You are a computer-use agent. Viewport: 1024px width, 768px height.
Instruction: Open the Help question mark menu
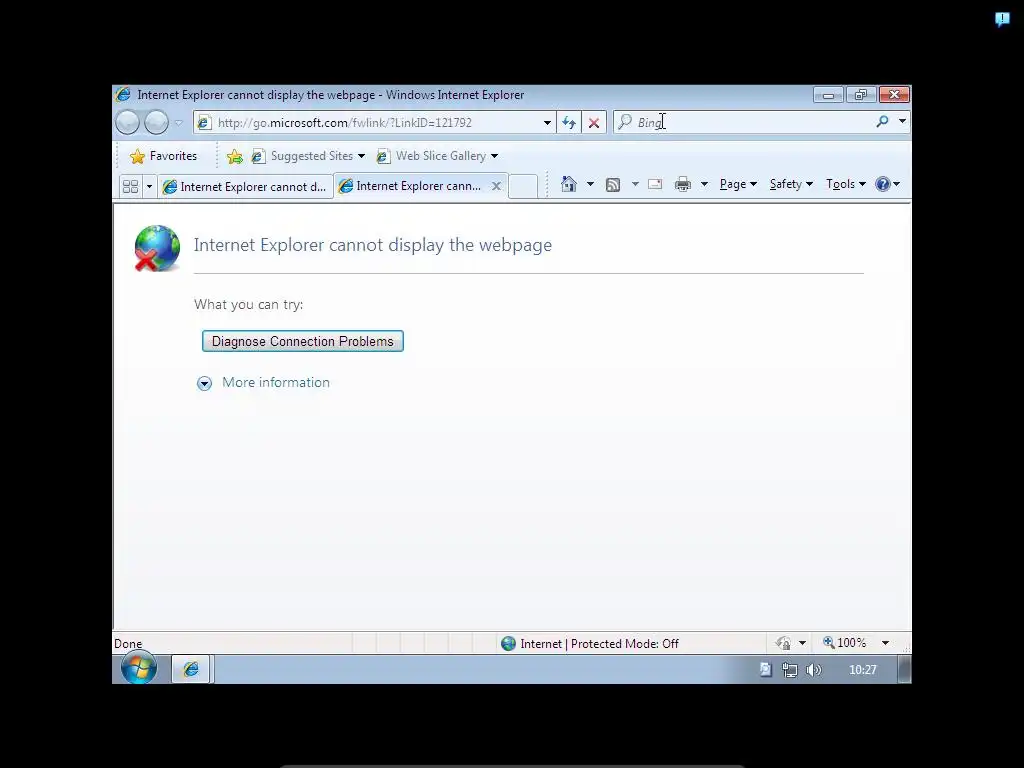tap(888, 184)
